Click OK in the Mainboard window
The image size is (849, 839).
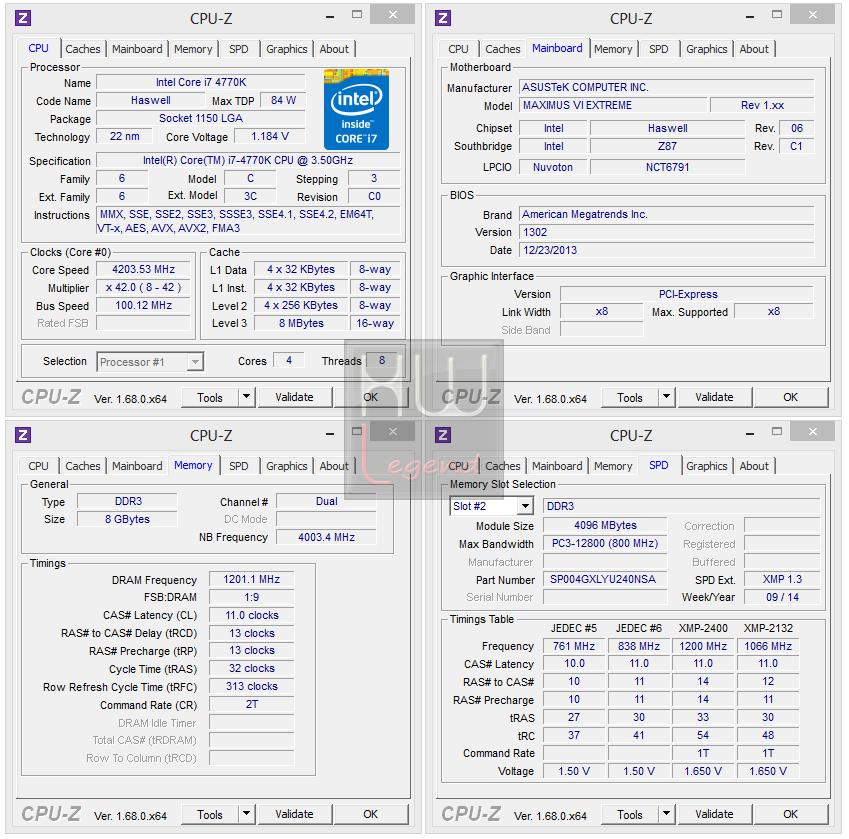tap(790, 397)
